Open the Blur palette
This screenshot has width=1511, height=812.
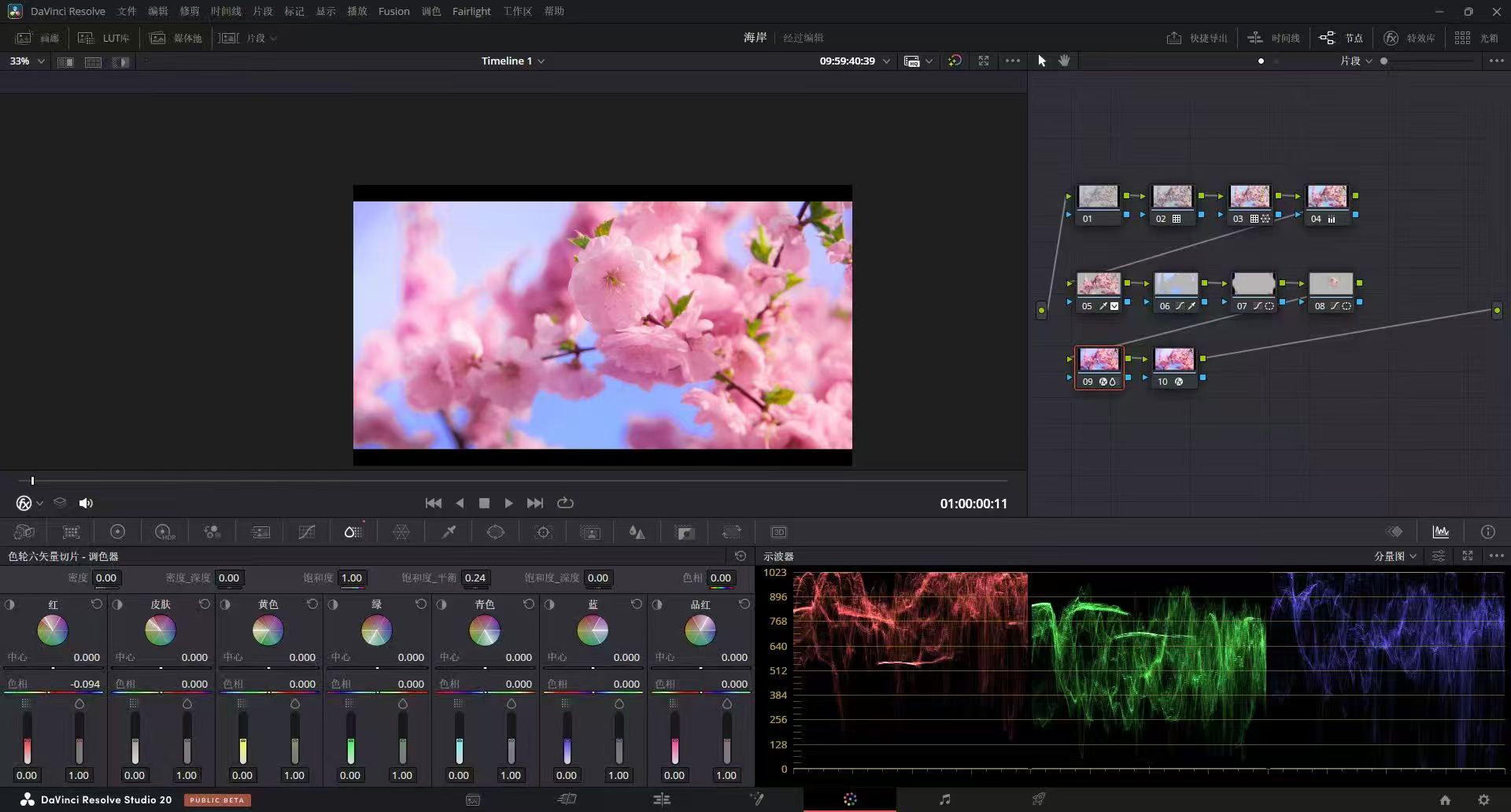tap(637, 533)
